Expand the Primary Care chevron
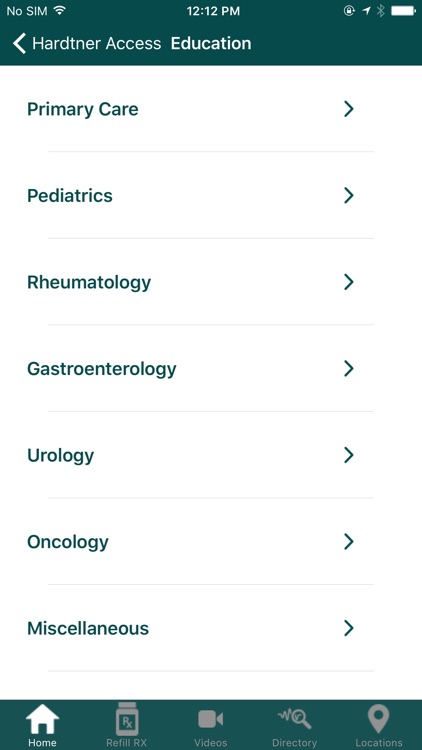The image size is (422, 750). (349, 109)
